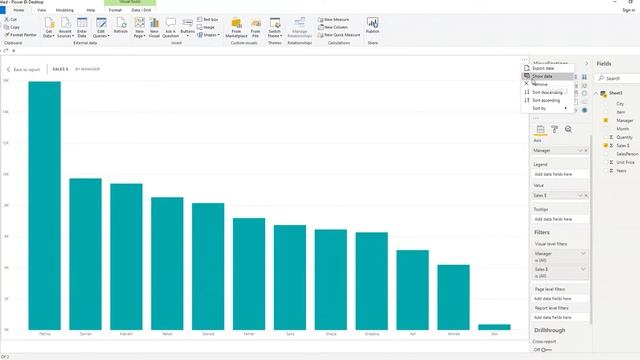Collapse the Visualizations pane chevron
This screenshot has height=360, width=640.
[587, 64]
